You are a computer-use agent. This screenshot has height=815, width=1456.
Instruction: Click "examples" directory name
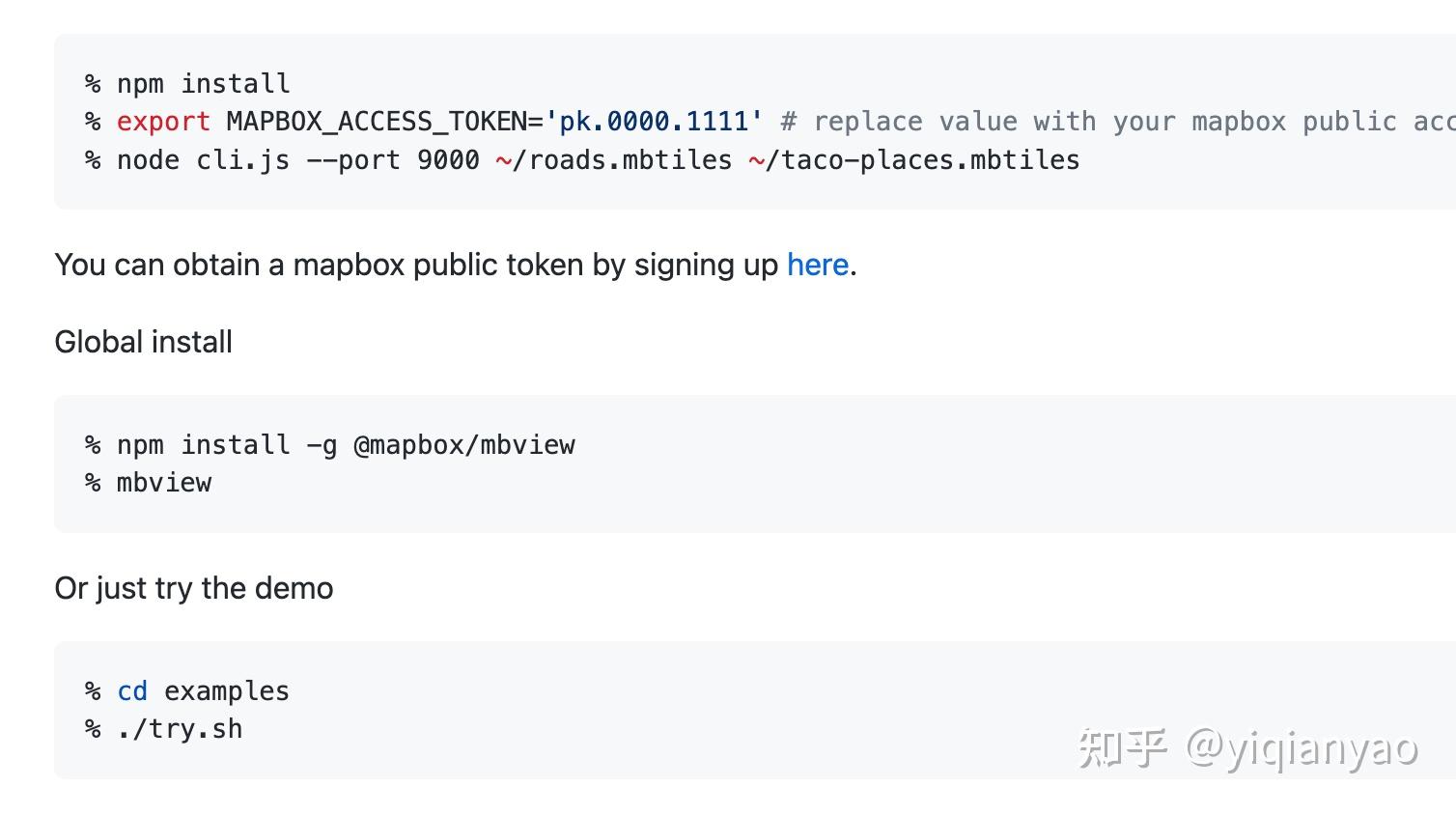(226, 691)
